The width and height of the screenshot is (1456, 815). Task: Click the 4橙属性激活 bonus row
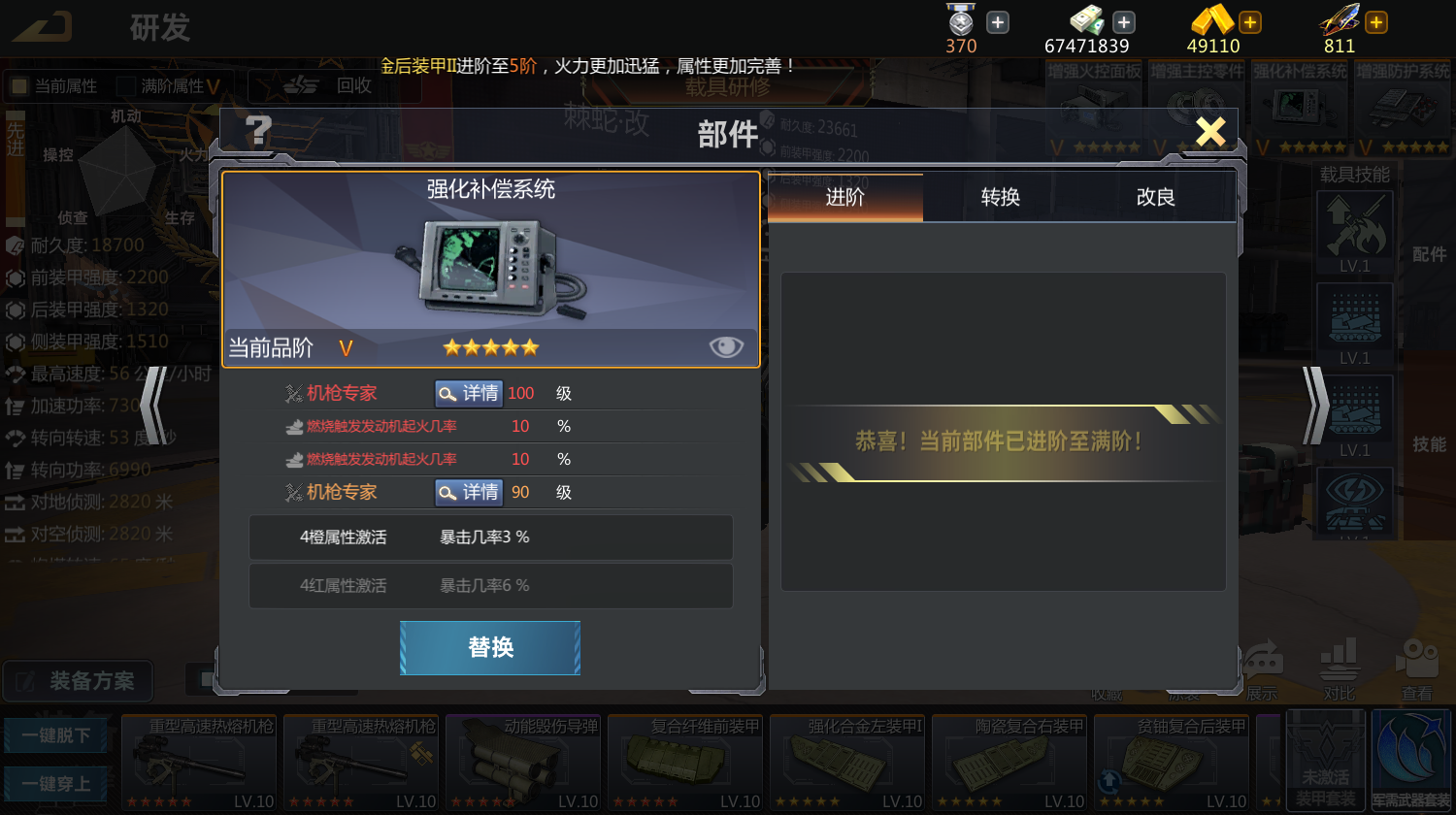coord(490,537)
